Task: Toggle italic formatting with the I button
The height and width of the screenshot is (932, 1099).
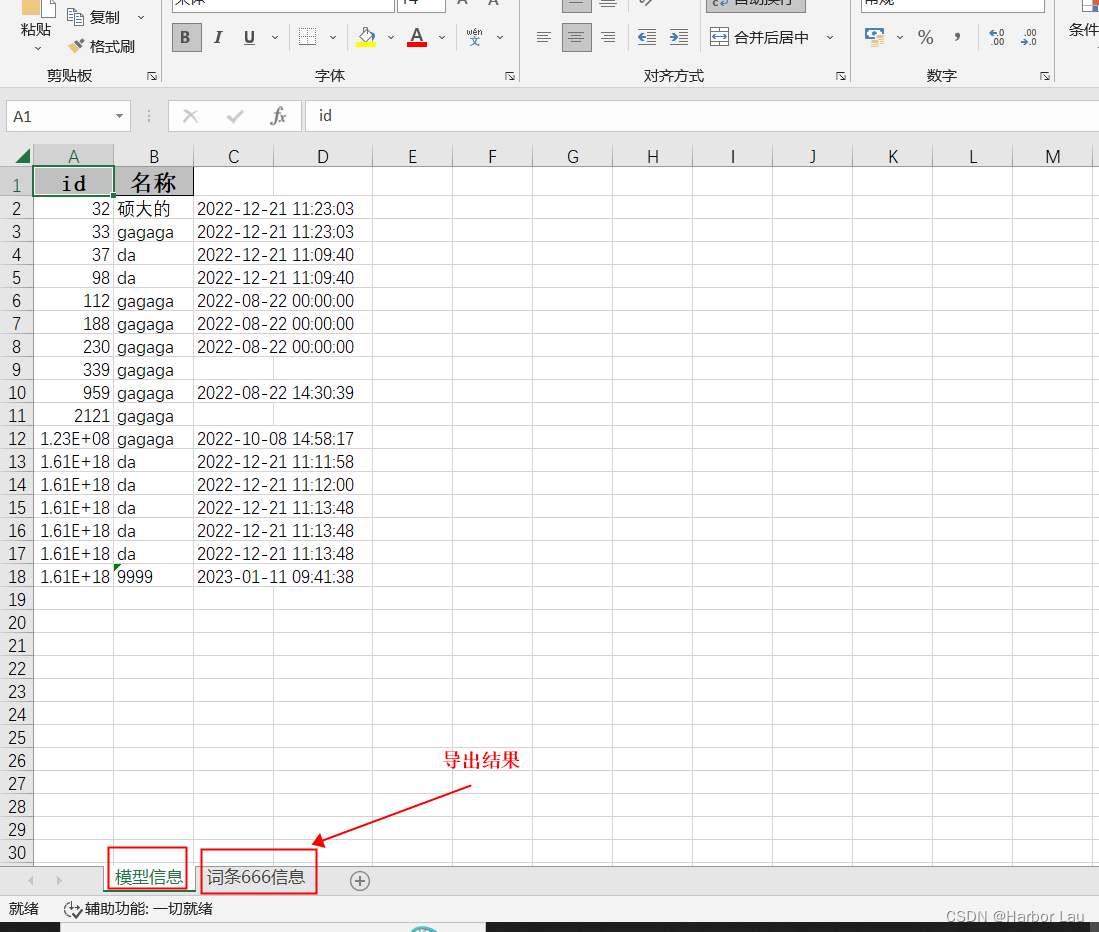Action: coord(217,37)
